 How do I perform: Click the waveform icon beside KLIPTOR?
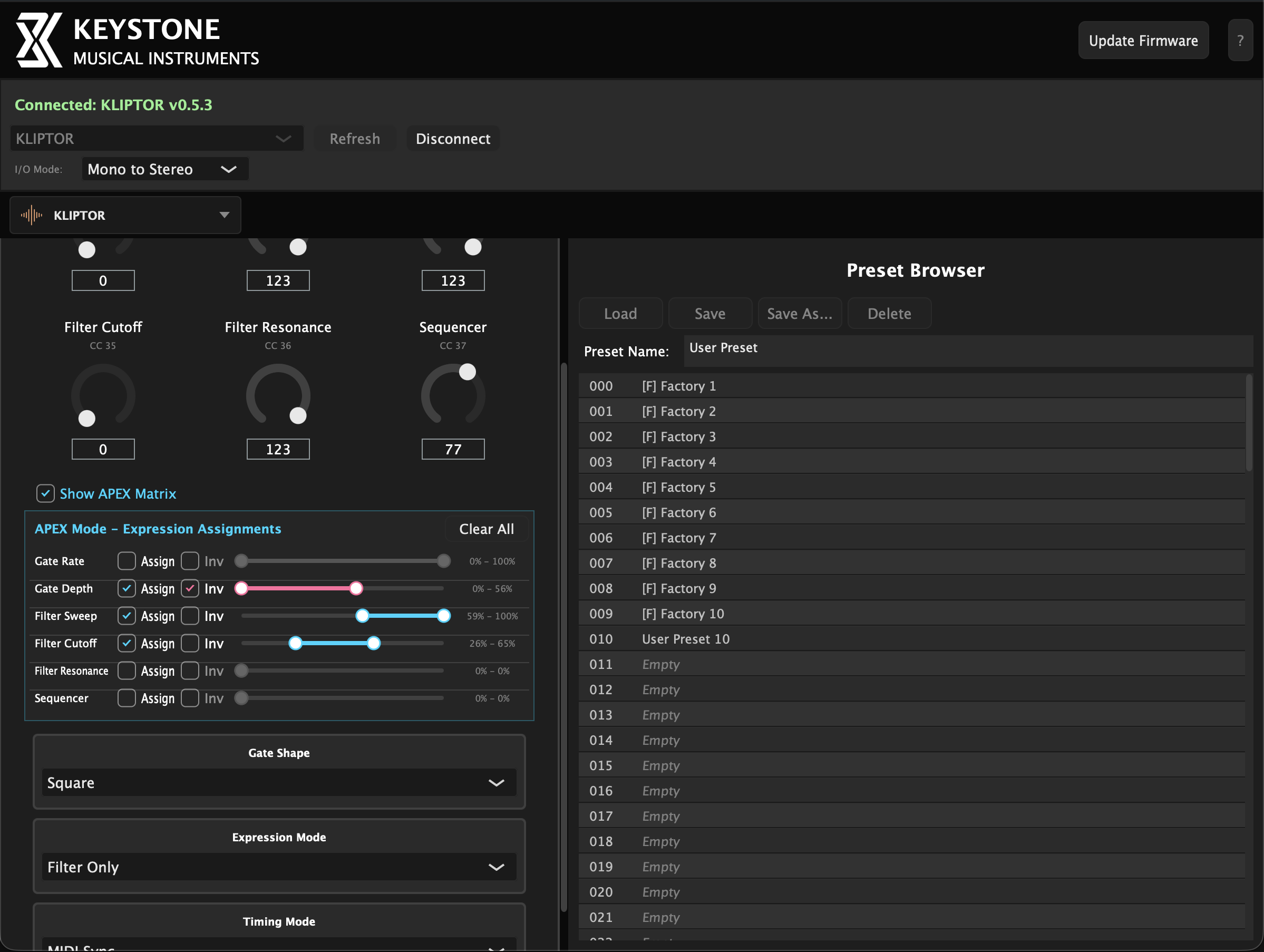32,216
